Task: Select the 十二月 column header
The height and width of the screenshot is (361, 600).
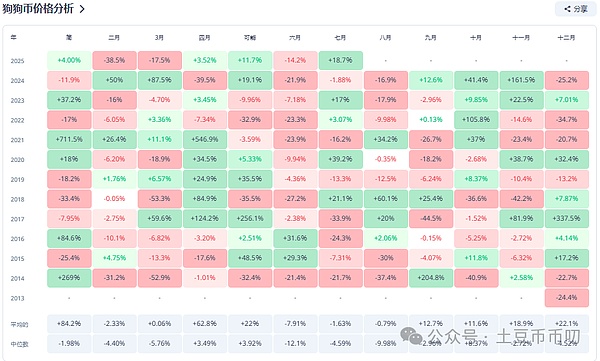Action: click(566, 38)
